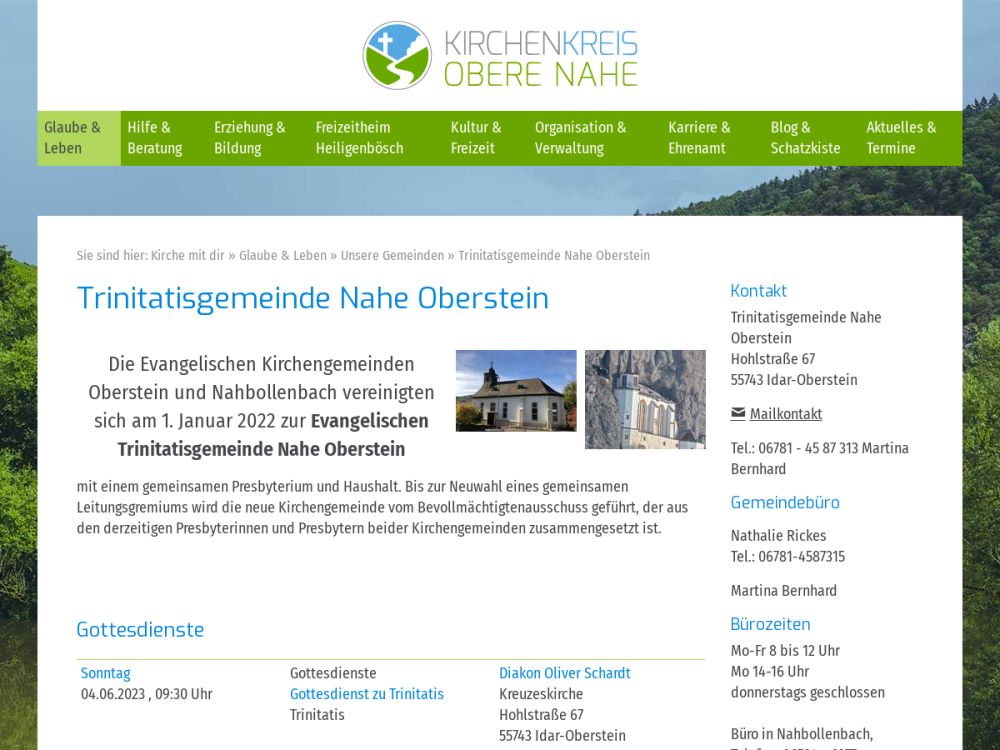Open the Hilfe & Beratung menu

tap(155, 138)
